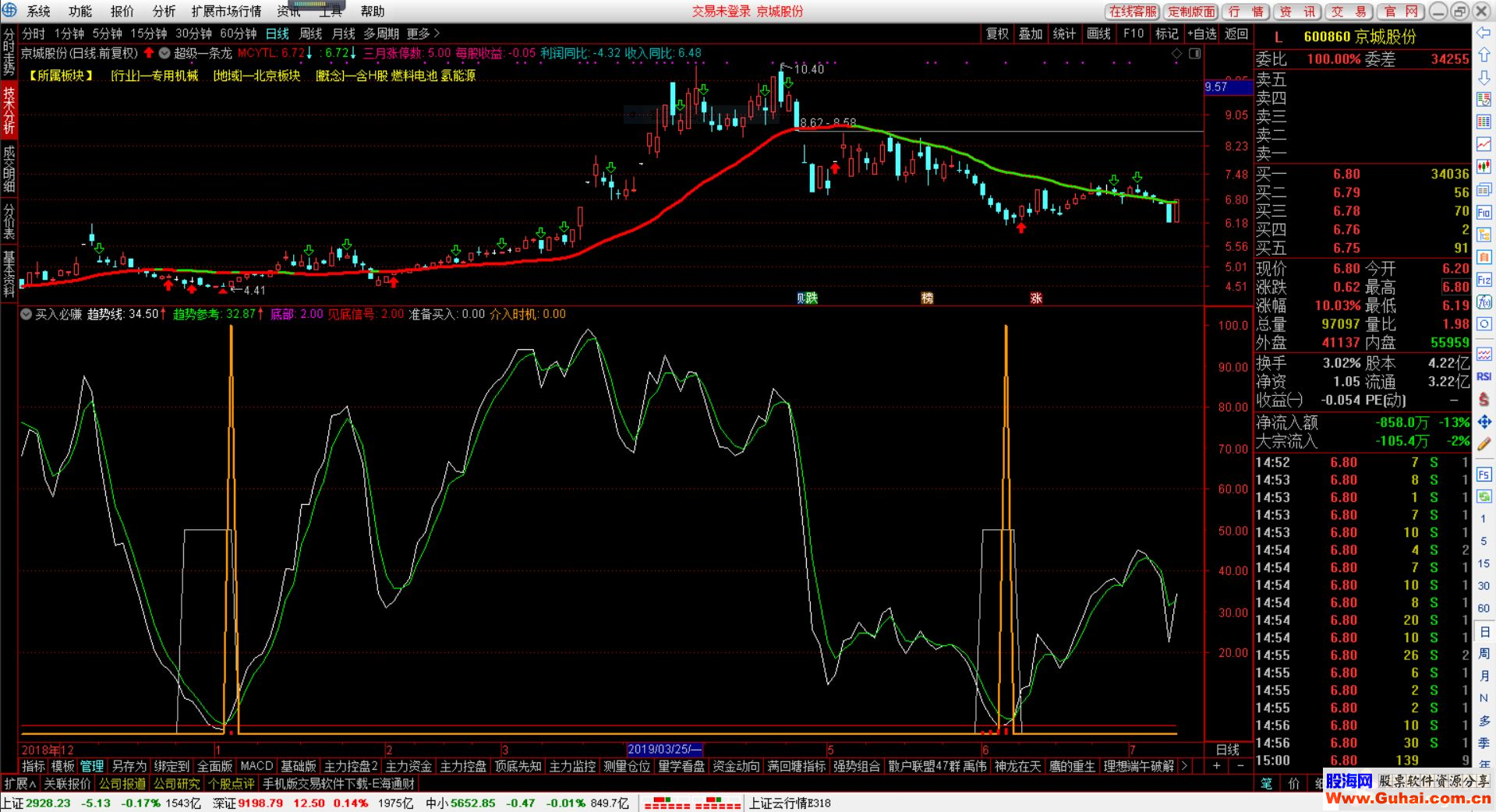Toggle 复权 price adjustment
The height and width of the screenshot is (812, 1496).
(997, 34)
